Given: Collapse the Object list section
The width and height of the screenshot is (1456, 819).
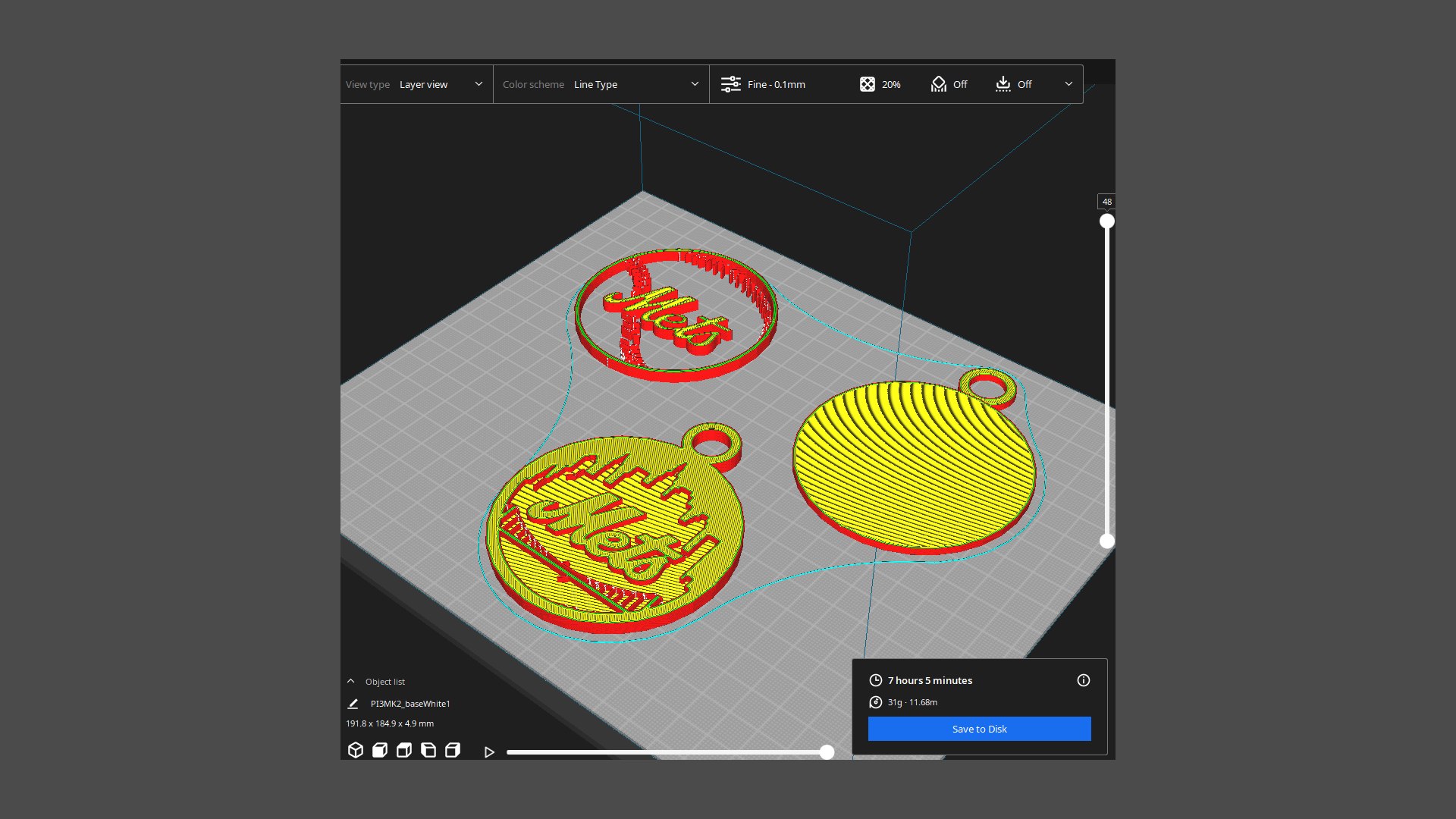Looking at the screenshot, I should [x=350, y=681].
